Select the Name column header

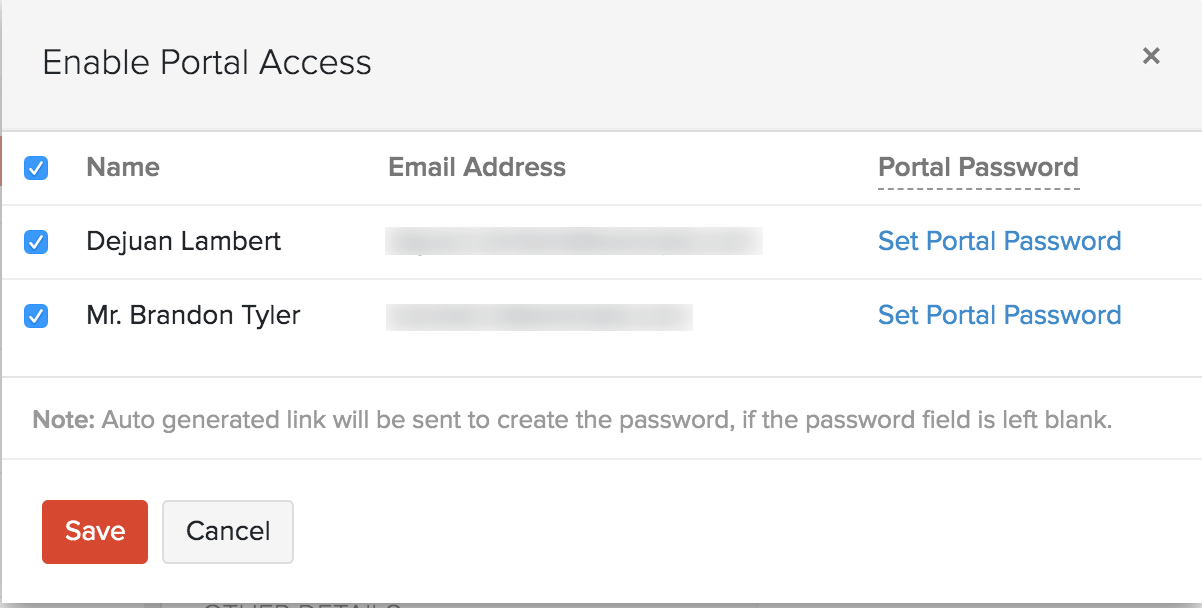coord(122,167)
